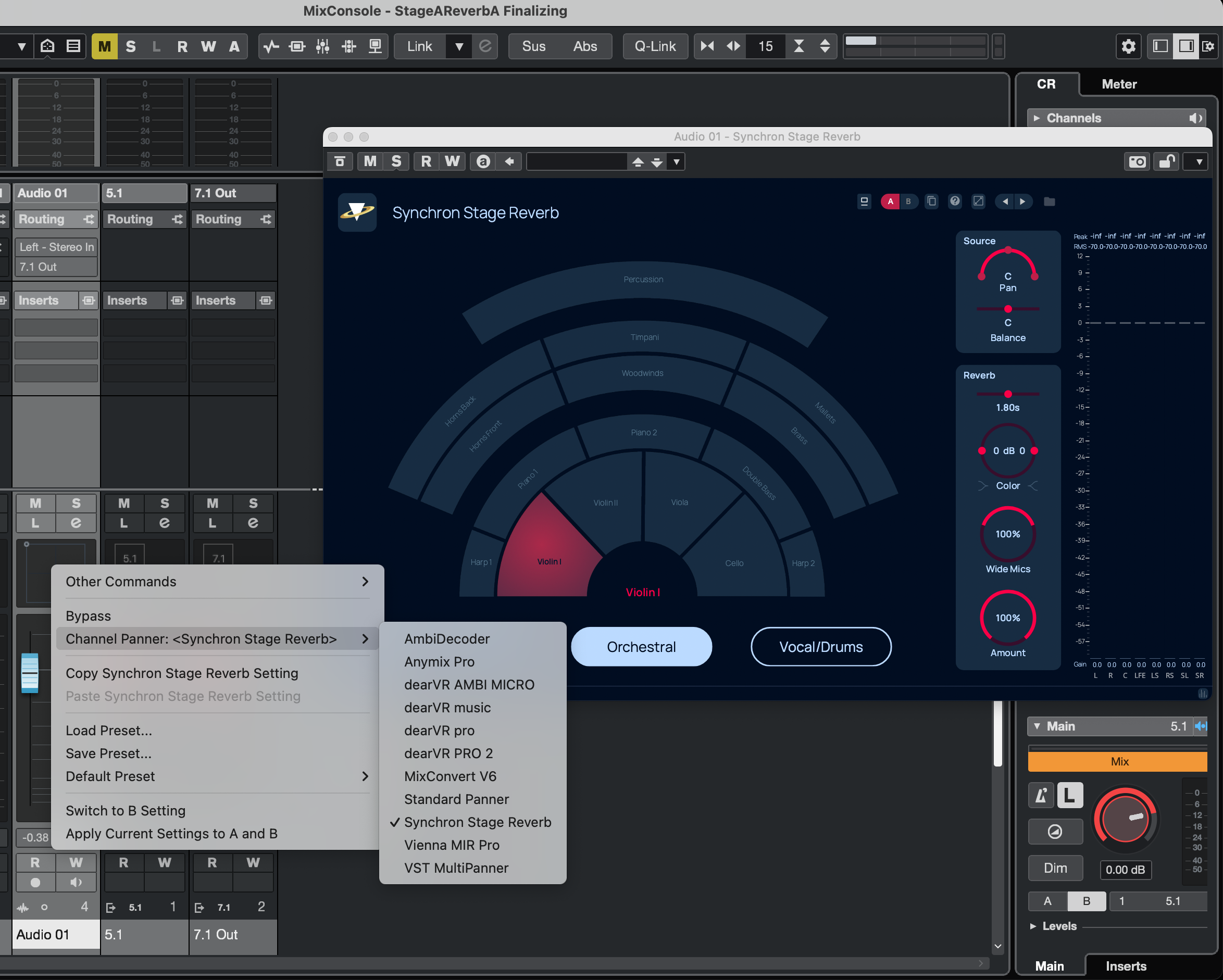The image size is (1223, 980).
Task: Collapse the Main section in Control Room
Action: (x=1037, y=726)
